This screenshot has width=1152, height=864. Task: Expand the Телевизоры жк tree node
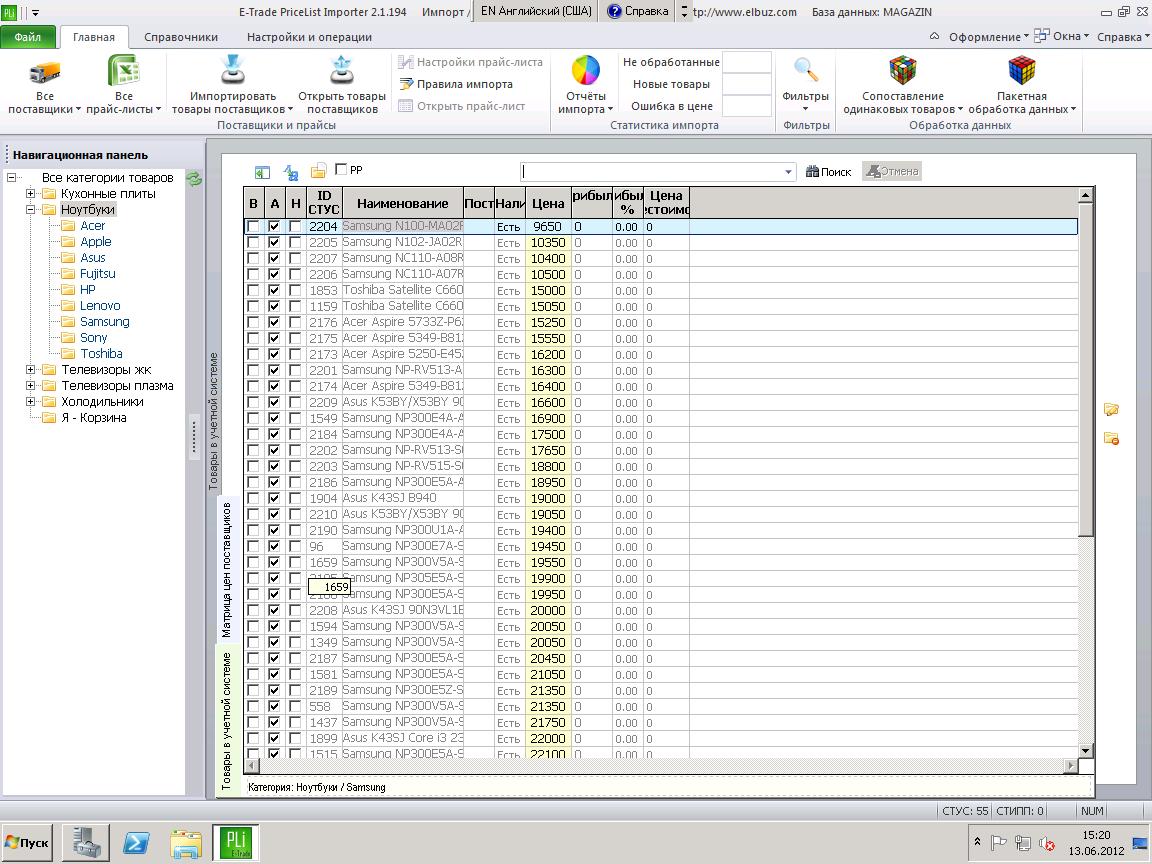click(x=30, y=370)
